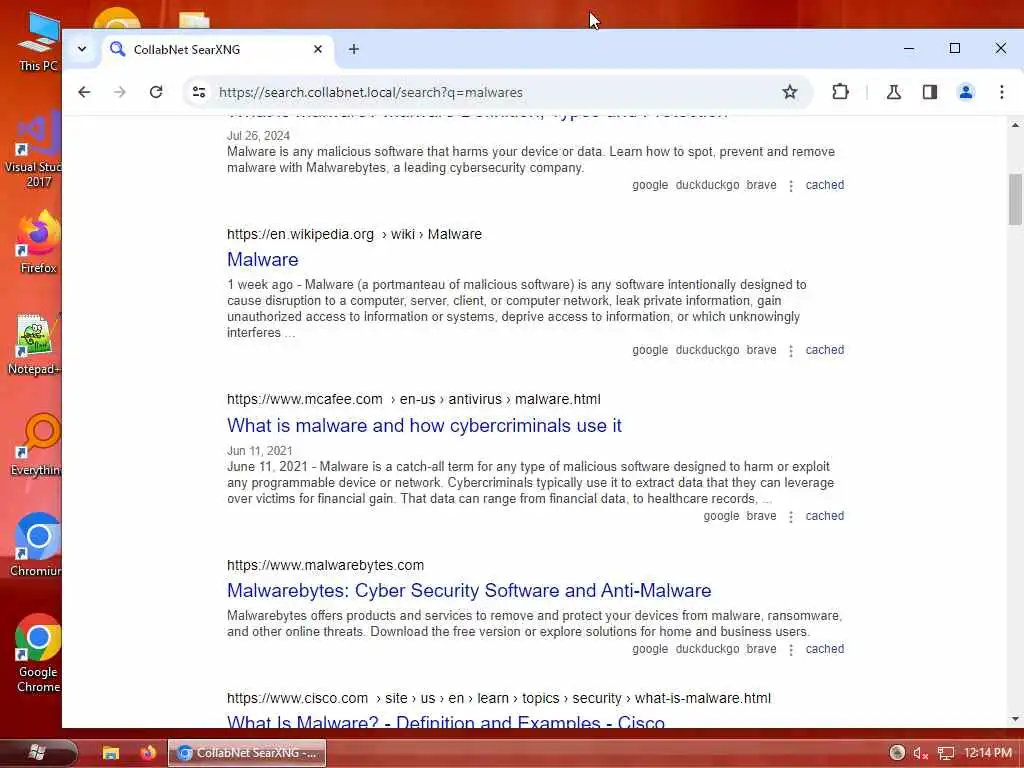Screen dimensions: 1024x768
Task: Expand three-dot options for McAfee result
Action: point(791,517)
